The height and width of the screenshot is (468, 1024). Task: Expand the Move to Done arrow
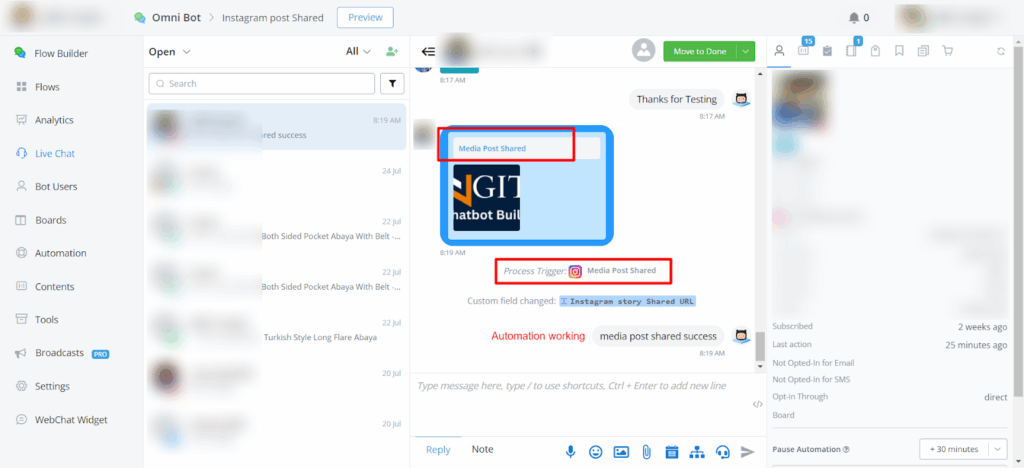click(745, 51)
